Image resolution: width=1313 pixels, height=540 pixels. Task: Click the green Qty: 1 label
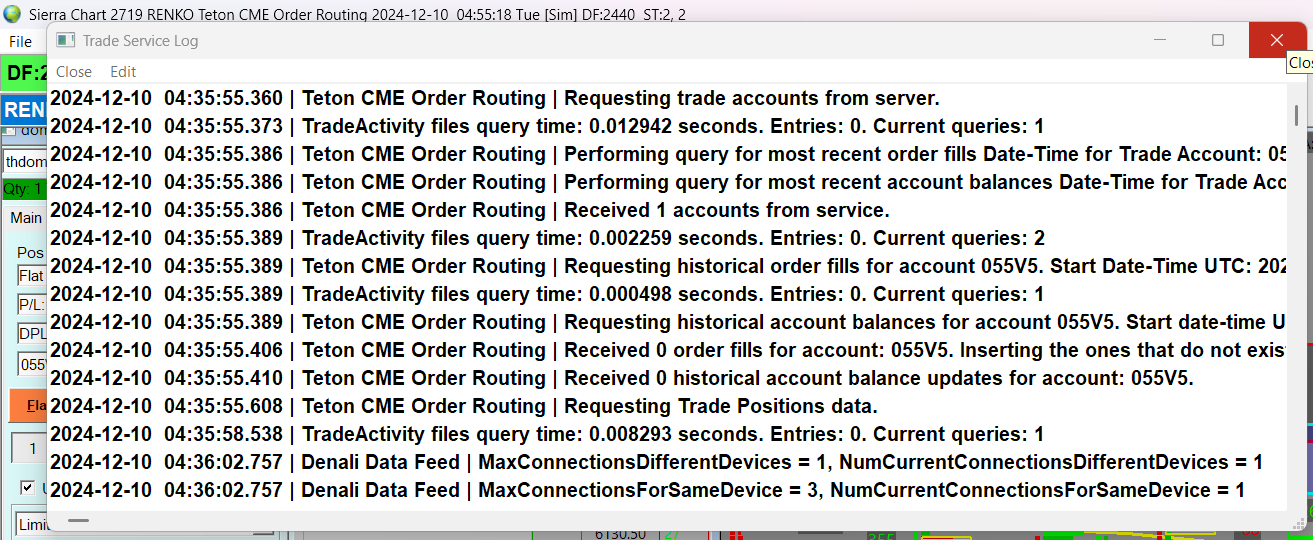[24, 189]
